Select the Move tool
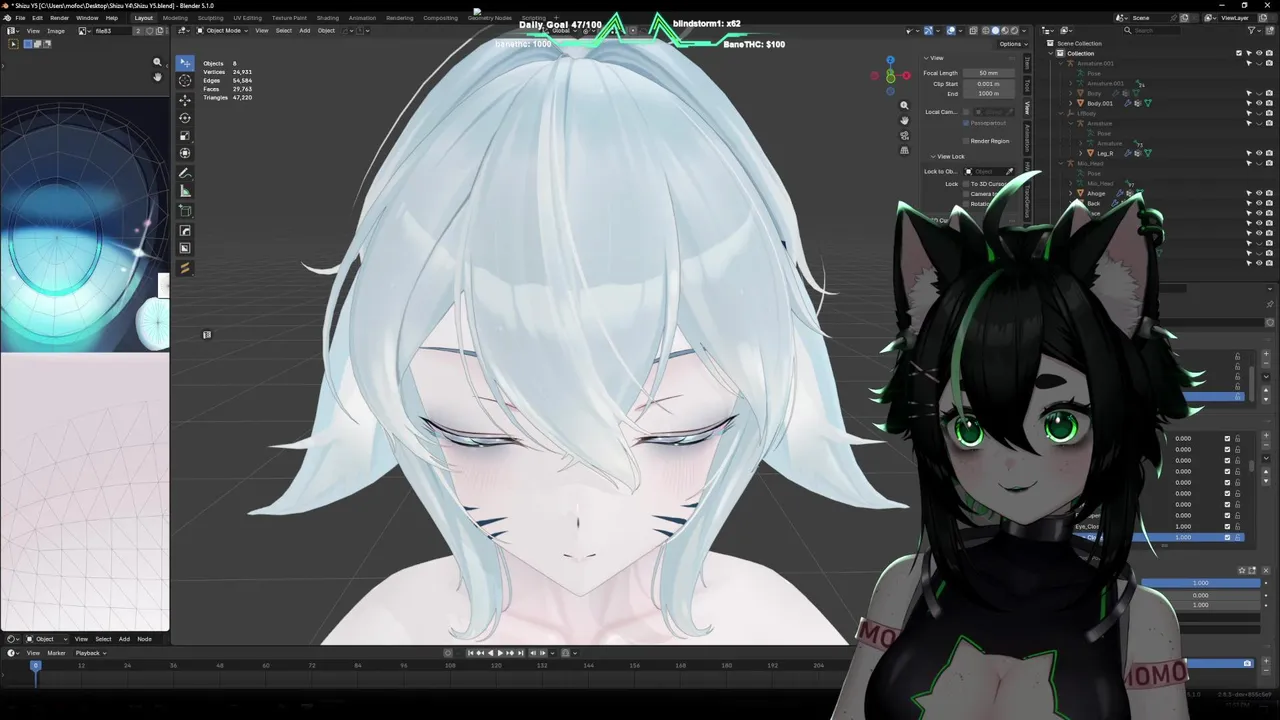The image size is (1280, 720). [185, 100]
